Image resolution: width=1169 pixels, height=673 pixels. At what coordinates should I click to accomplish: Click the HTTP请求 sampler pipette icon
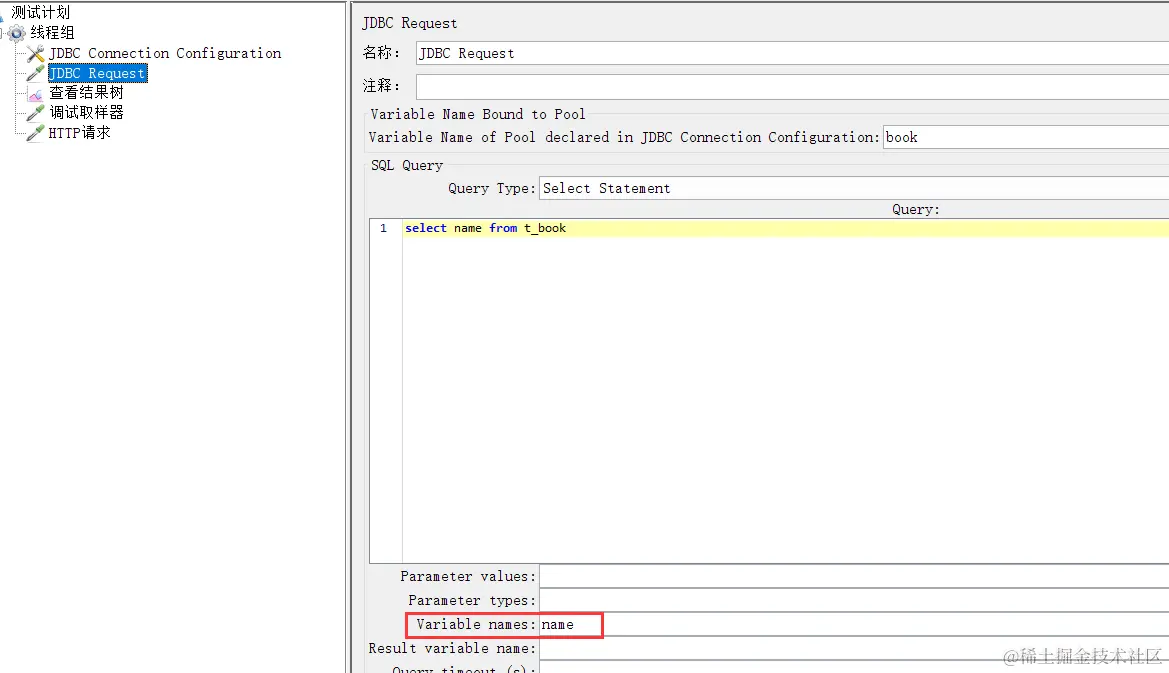[35, 133]
